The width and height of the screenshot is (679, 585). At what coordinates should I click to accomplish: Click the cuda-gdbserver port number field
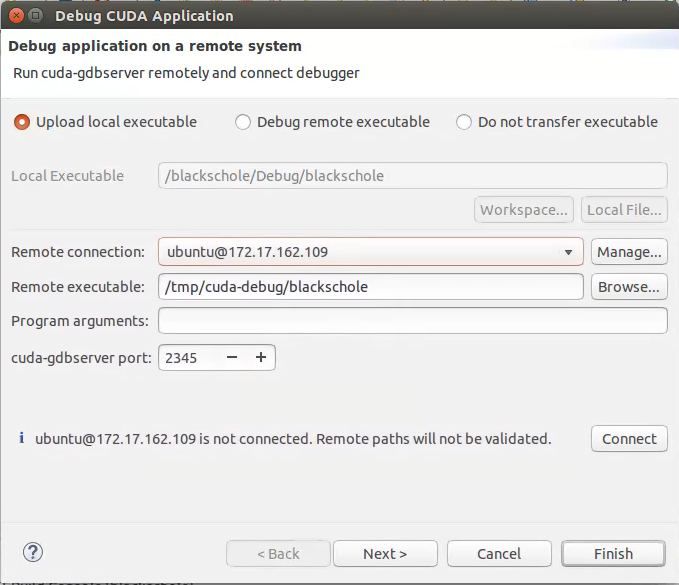pos(188,357)
